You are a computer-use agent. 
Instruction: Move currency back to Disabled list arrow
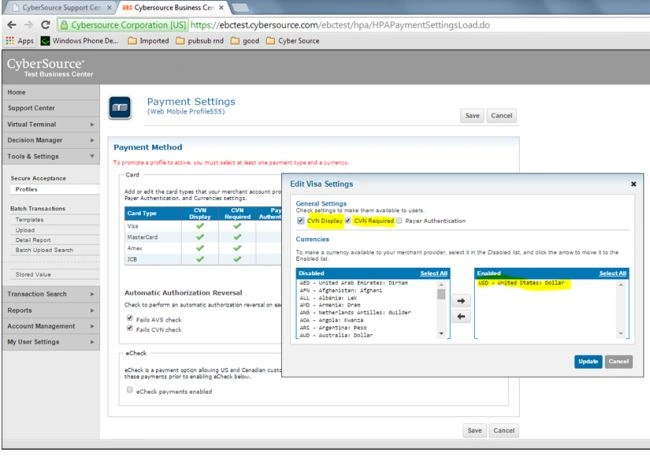pos(461,316)
